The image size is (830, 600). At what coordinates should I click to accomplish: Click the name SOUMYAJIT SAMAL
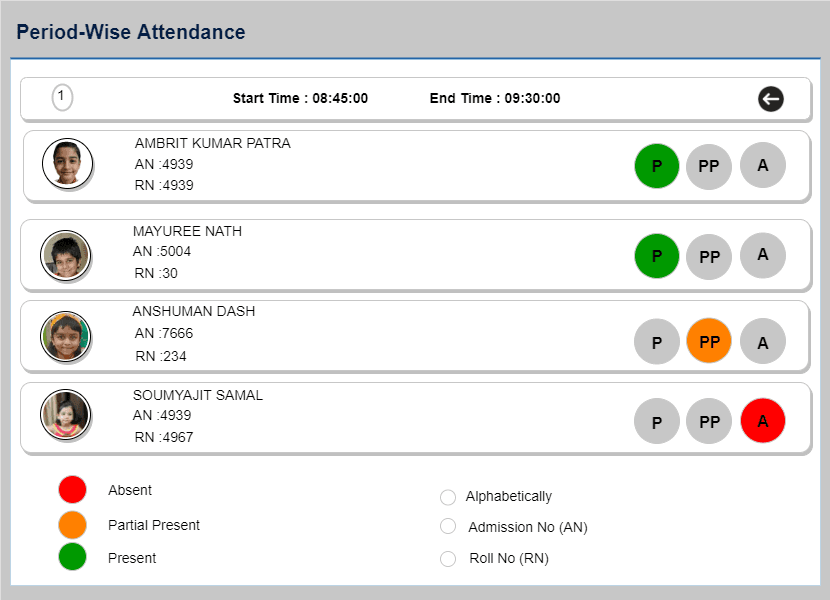click(x=198, y=396)
